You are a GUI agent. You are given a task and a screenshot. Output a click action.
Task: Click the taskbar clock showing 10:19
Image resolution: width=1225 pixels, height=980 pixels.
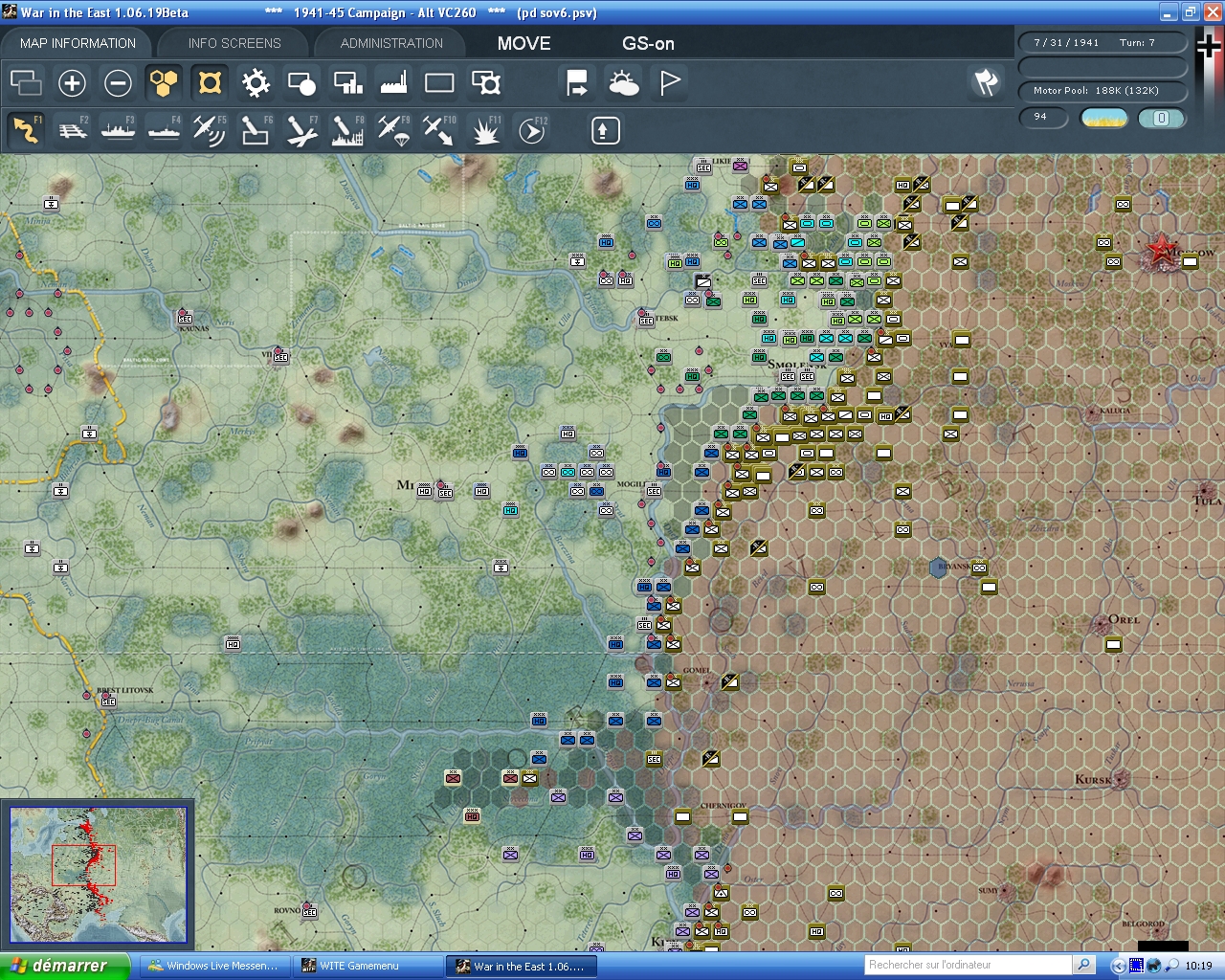[x=1198, y=966]
